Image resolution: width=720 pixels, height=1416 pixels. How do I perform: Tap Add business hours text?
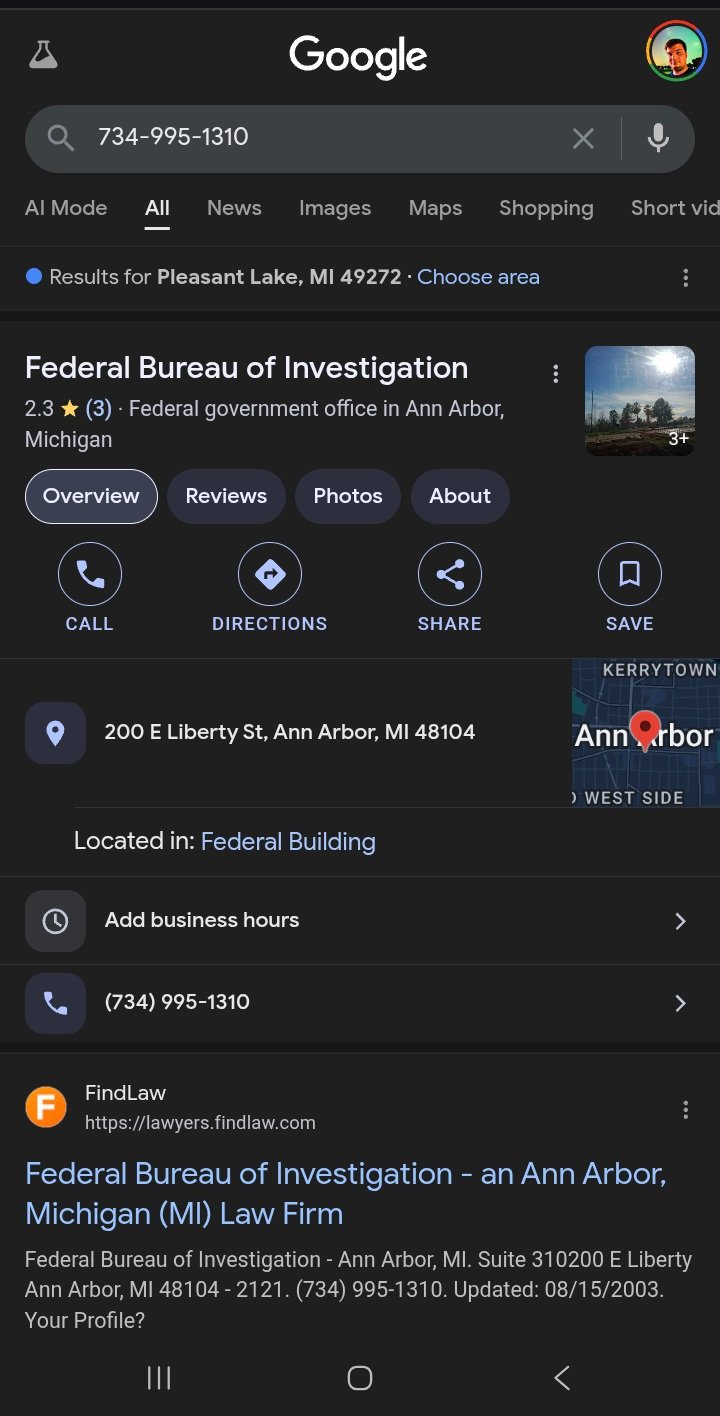[202, 920]
